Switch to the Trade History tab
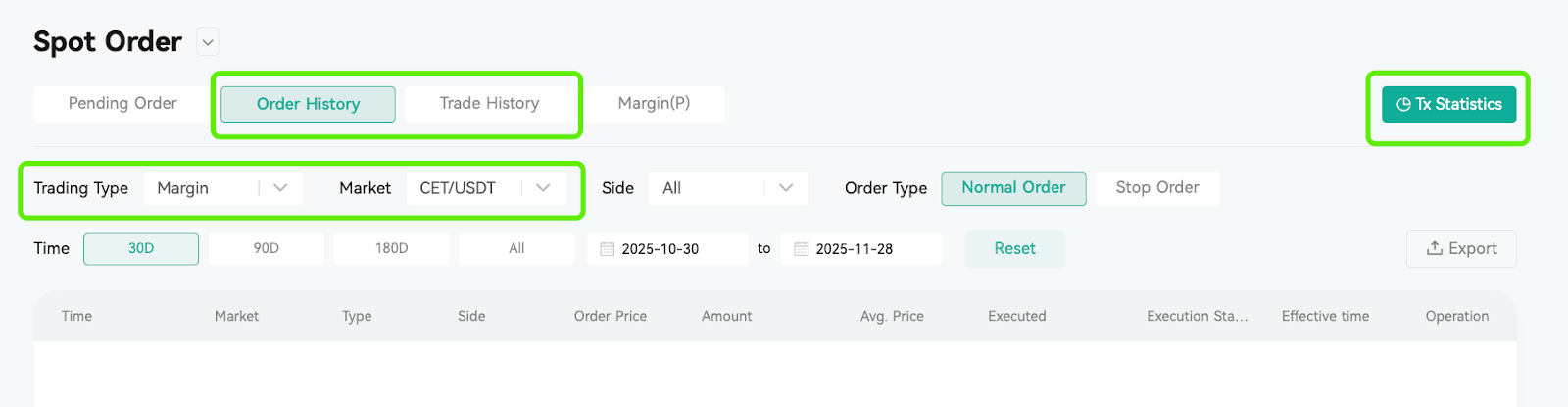The width and height of the screenshot is (1568, 407). point(489,104)
